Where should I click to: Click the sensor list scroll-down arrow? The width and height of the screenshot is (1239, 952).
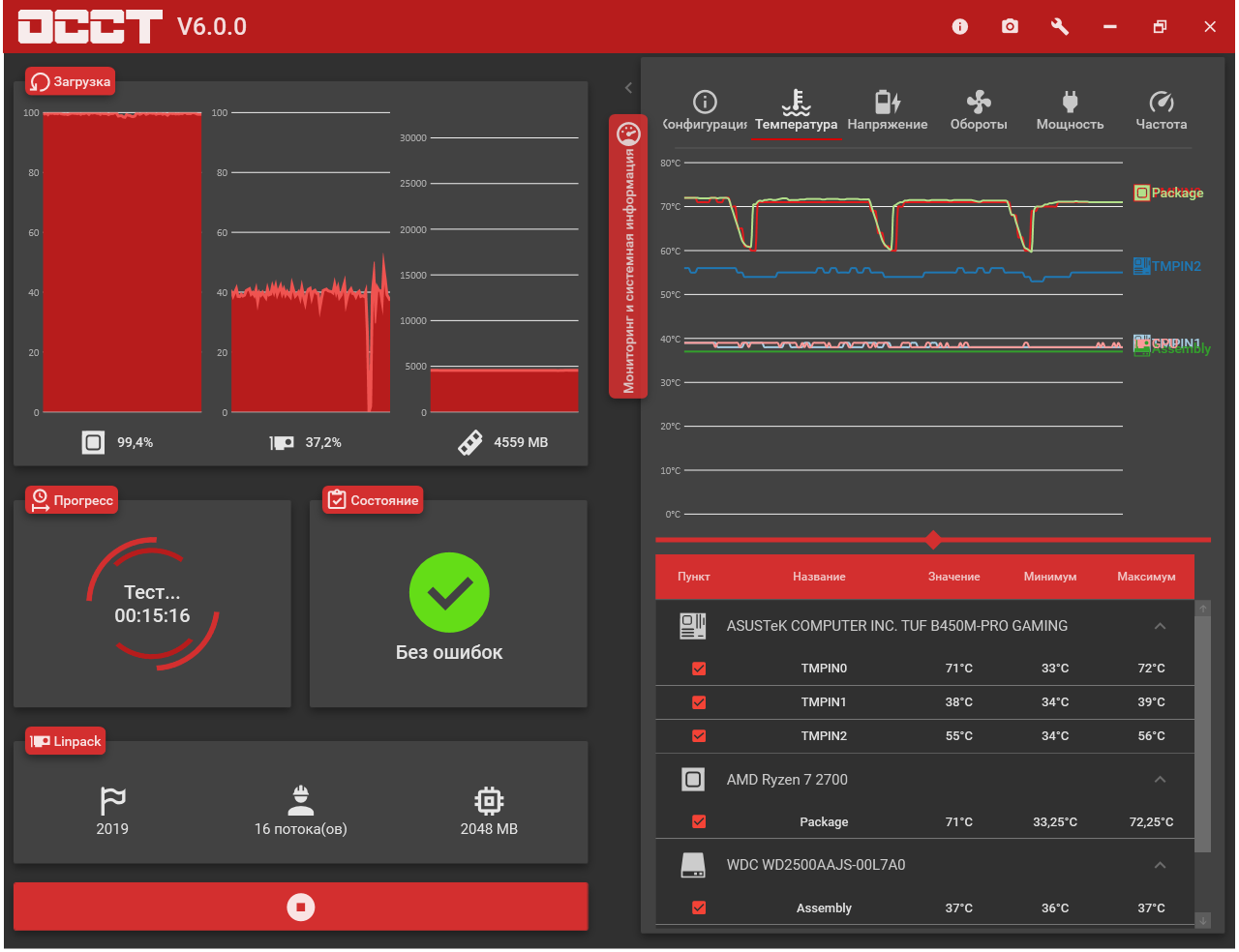point(1203,920)
